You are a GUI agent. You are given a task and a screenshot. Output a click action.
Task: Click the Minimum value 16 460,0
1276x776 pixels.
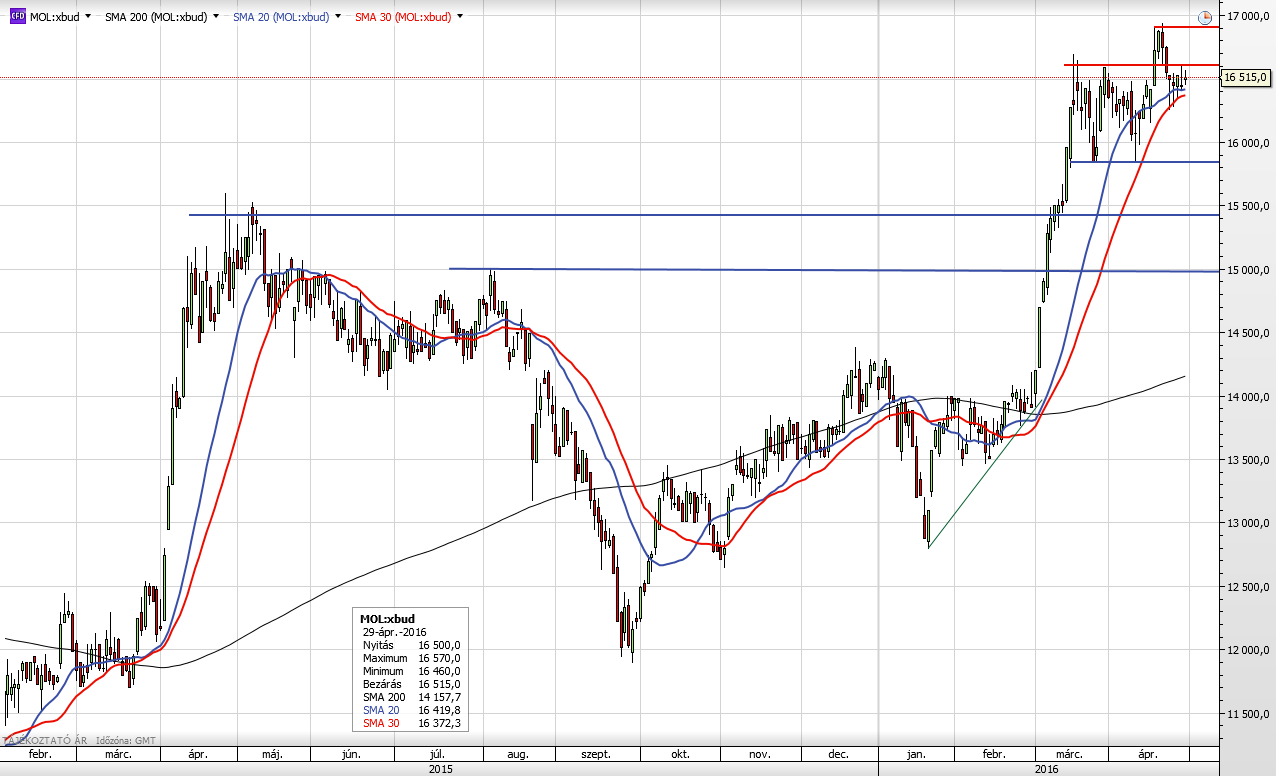(439, 671)
